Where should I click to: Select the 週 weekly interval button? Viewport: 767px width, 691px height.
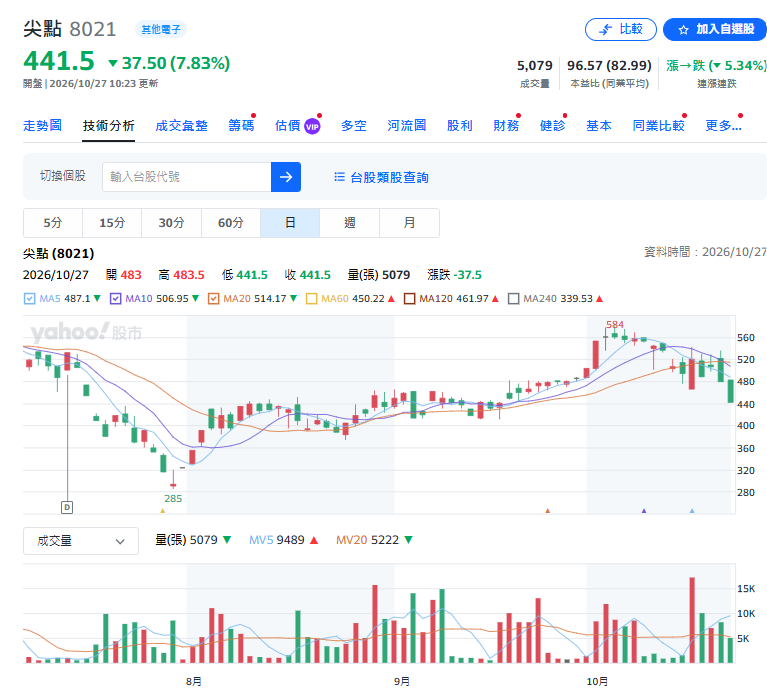pos(350,223)
